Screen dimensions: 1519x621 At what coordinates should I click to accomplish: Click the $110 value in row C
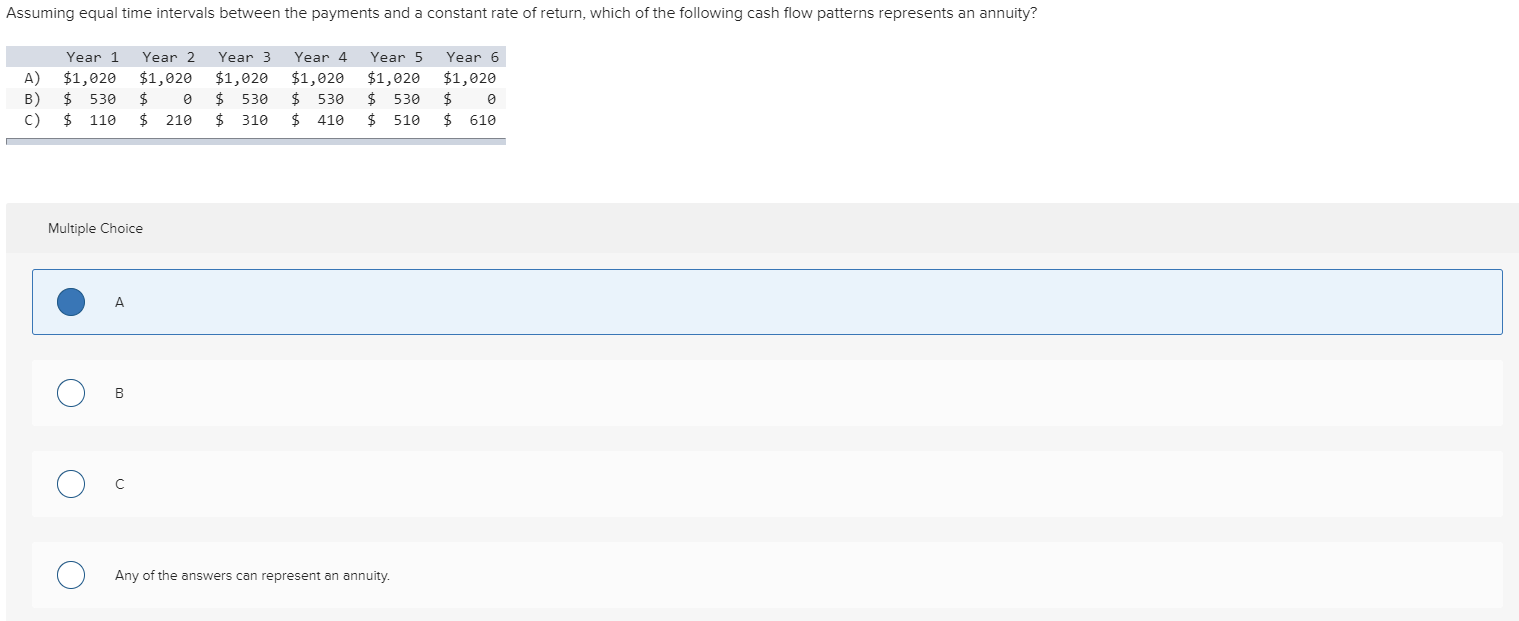pyautogui.click(x=91, y=119)
